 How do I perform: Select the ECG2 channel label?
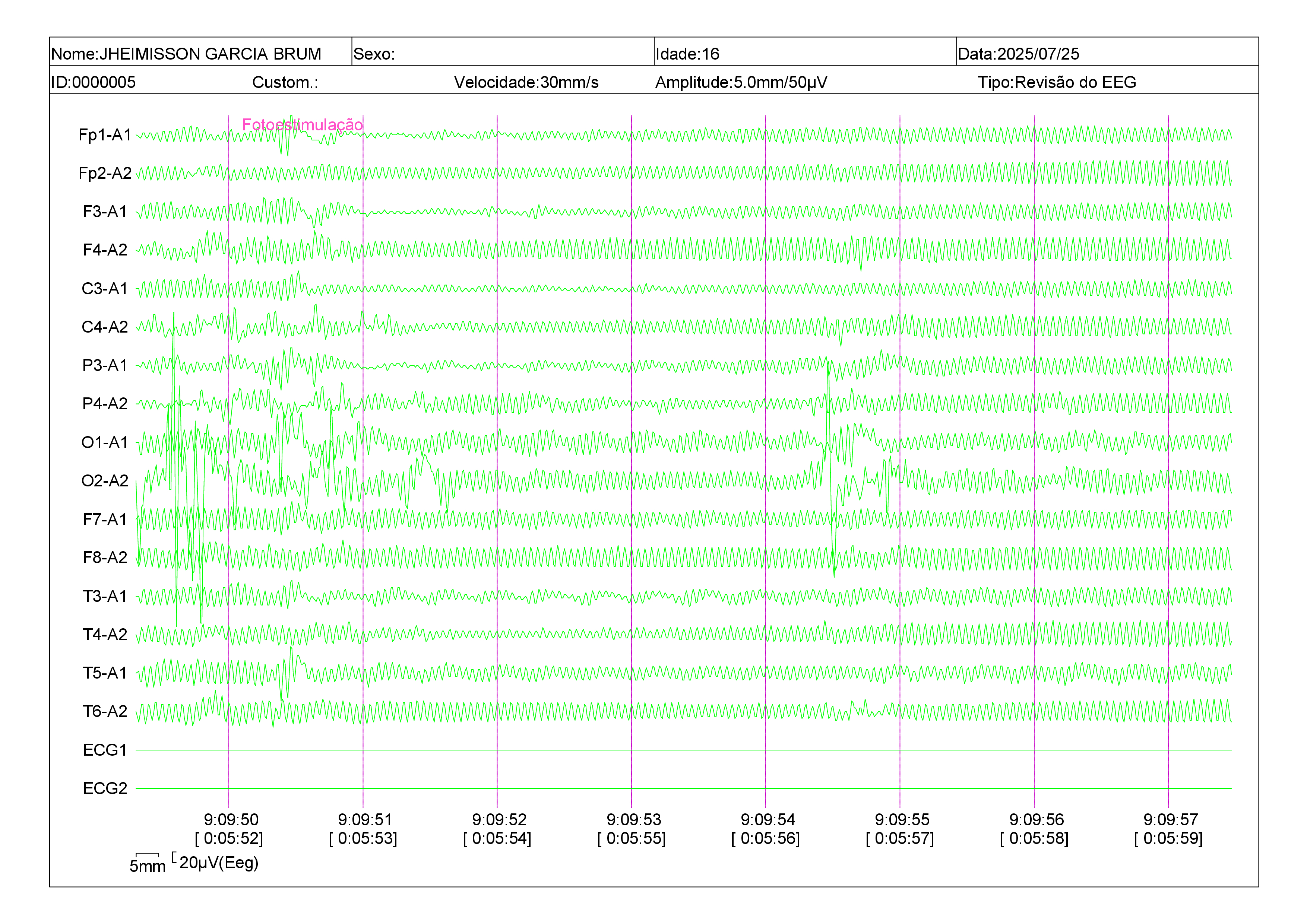(x=105, y=788)
